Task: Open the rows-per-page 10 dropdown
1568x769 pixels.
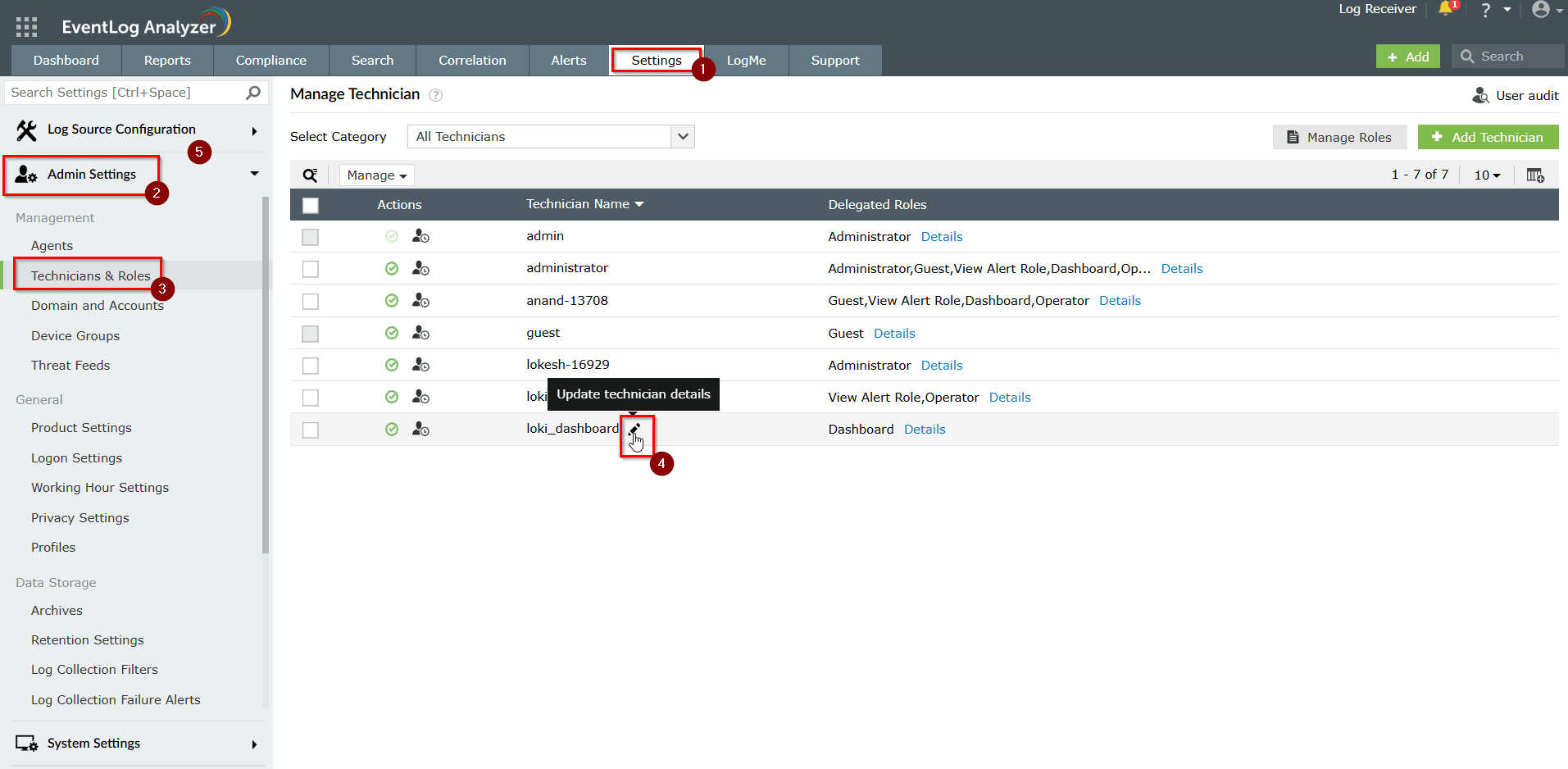Action: pos(1487,175)
